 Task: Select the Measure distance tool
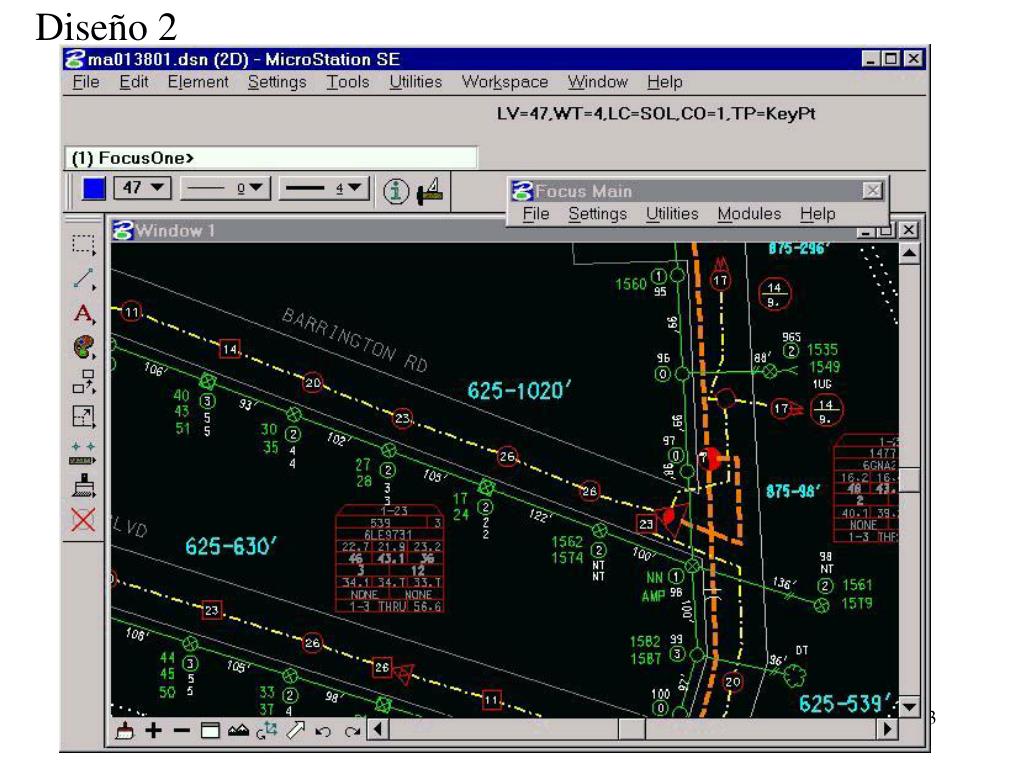(x=83, y=452)
